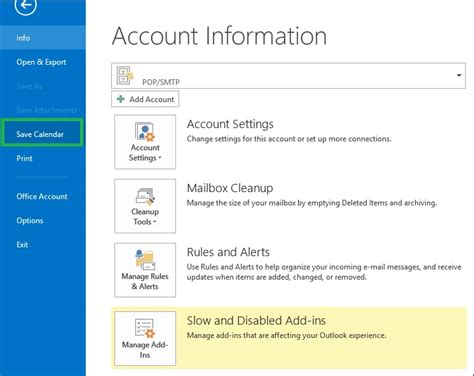Click the text 'Manage add-ins that are affecting'
474x376 pixels.
(x=242, y=335)
